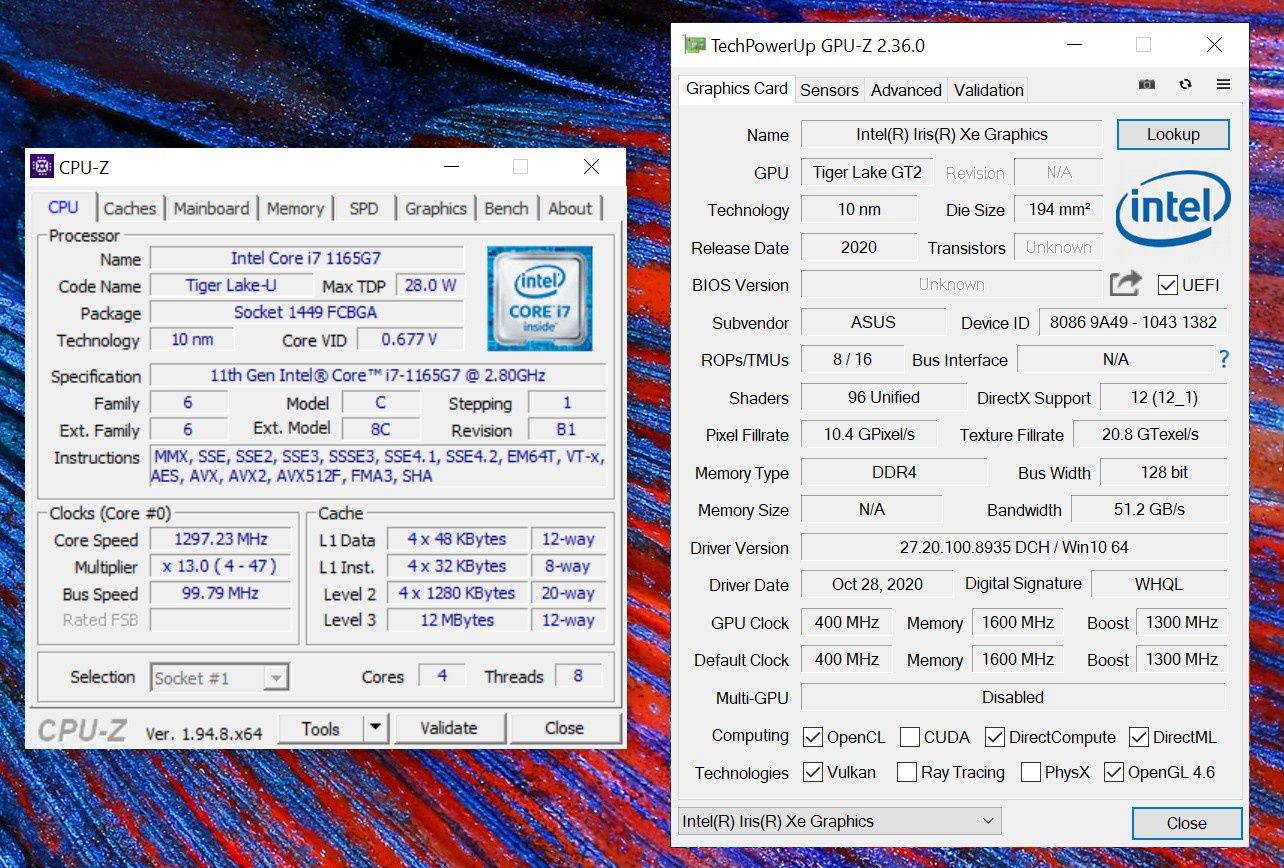This screenshot has width=1284, height=868.
Task: Click the Bus Interface question mark
Action: coord(1223,359)
